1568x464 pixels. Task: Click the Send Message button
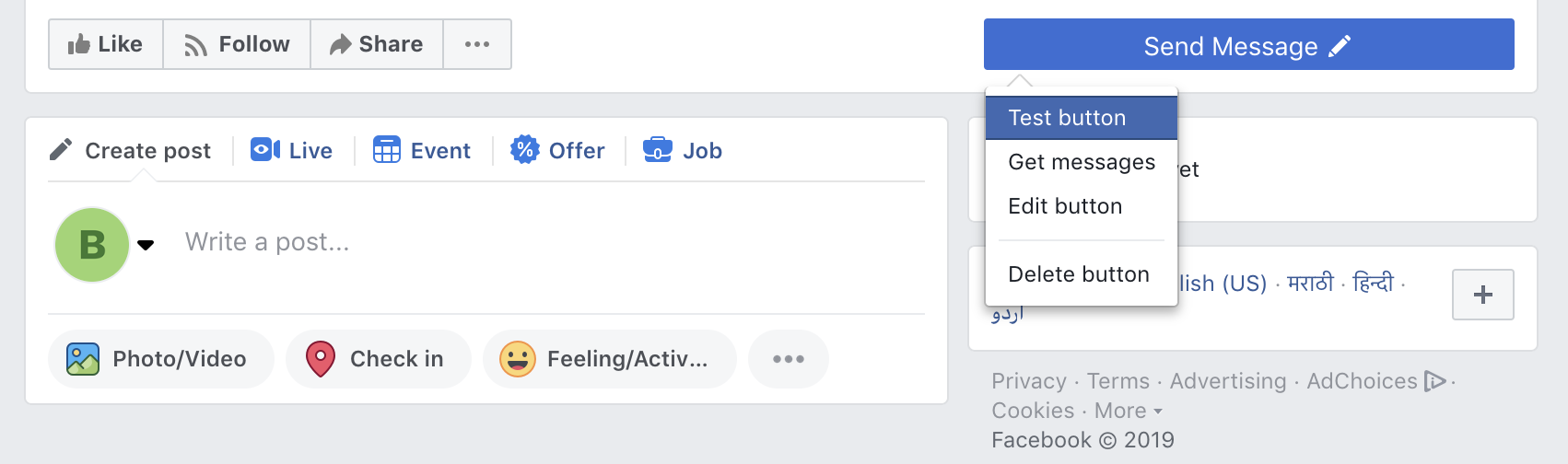[x=1248, y=45]
